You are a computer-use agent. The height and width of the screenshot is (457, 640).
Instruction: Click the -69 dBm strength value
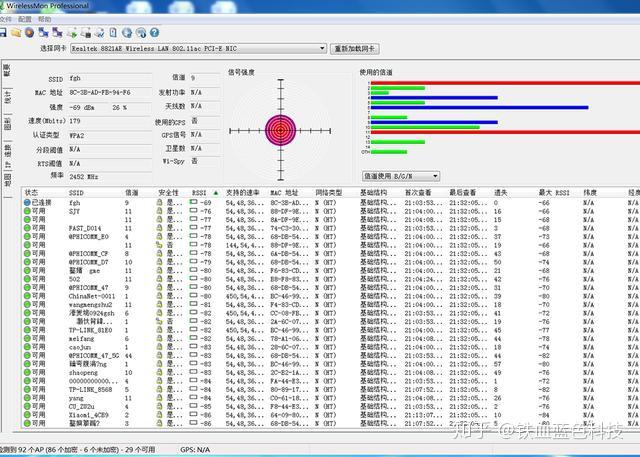(x=82, y=108)
